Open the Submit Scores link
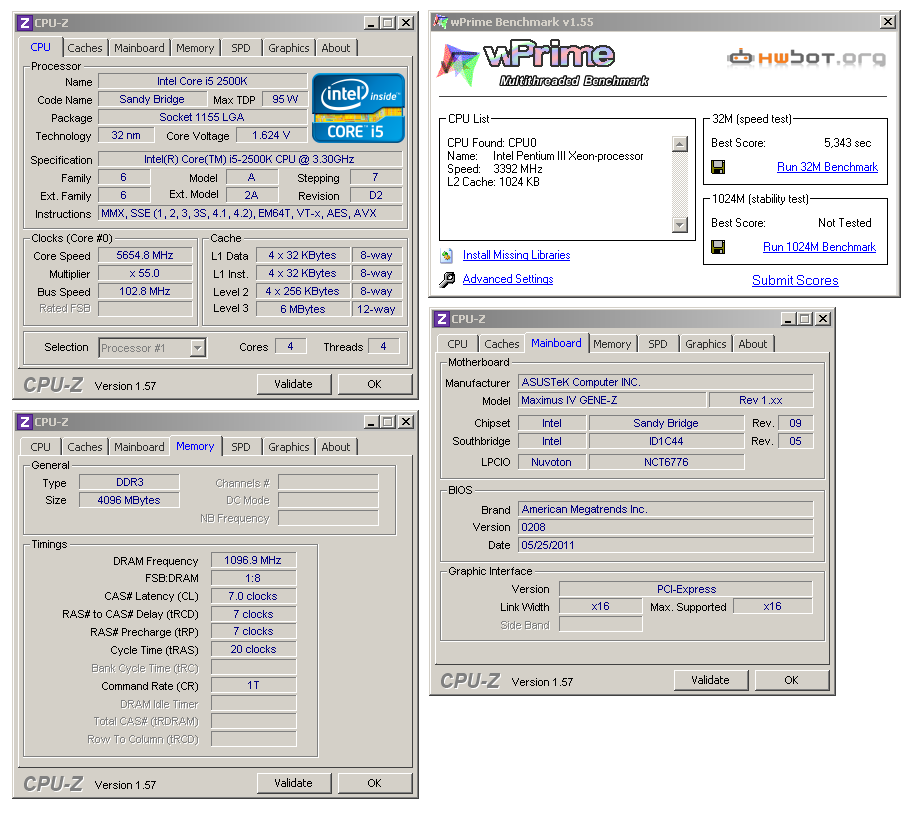 click(795, 281)
